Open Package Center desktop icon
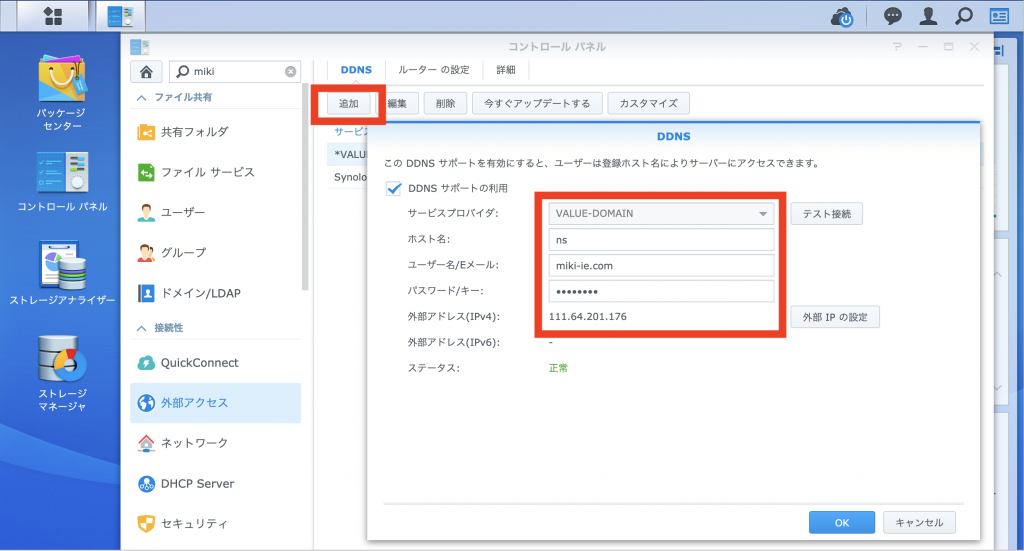The image size is (1024, 551). click(60, 81)
